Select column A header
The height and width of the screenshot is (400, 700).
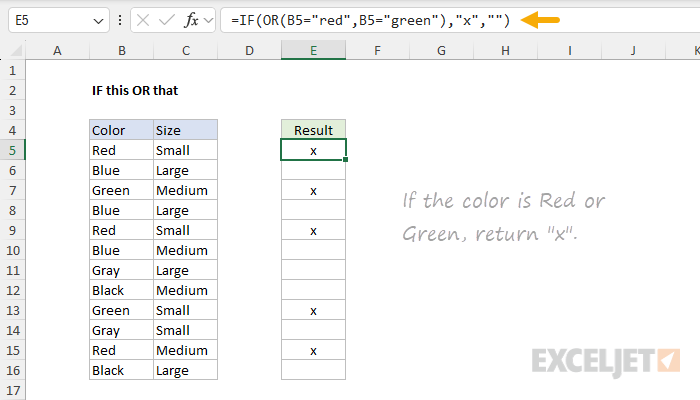click(x=57, y=50)
